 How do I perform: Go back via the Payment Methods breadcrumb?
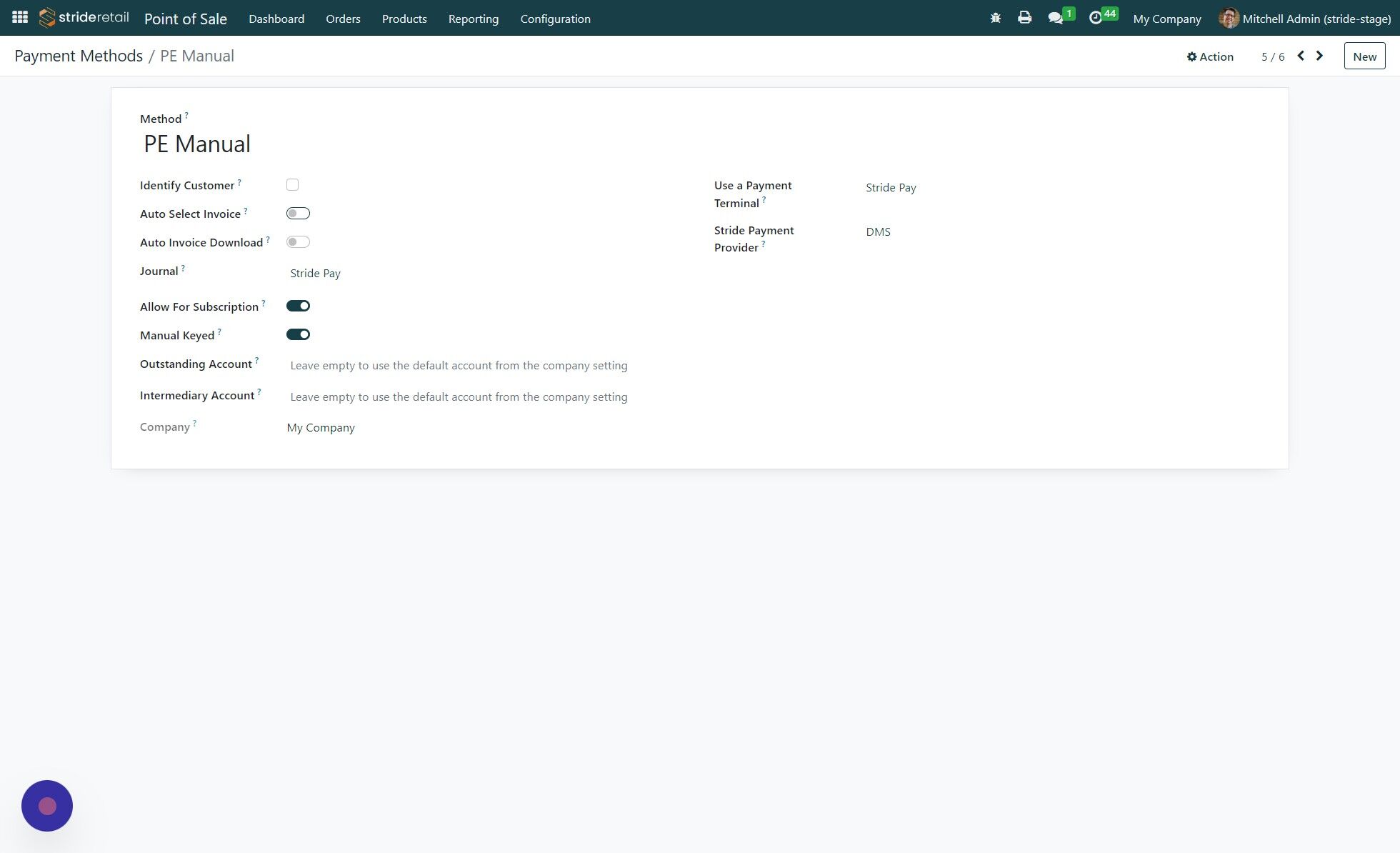(x=79, y=56)
